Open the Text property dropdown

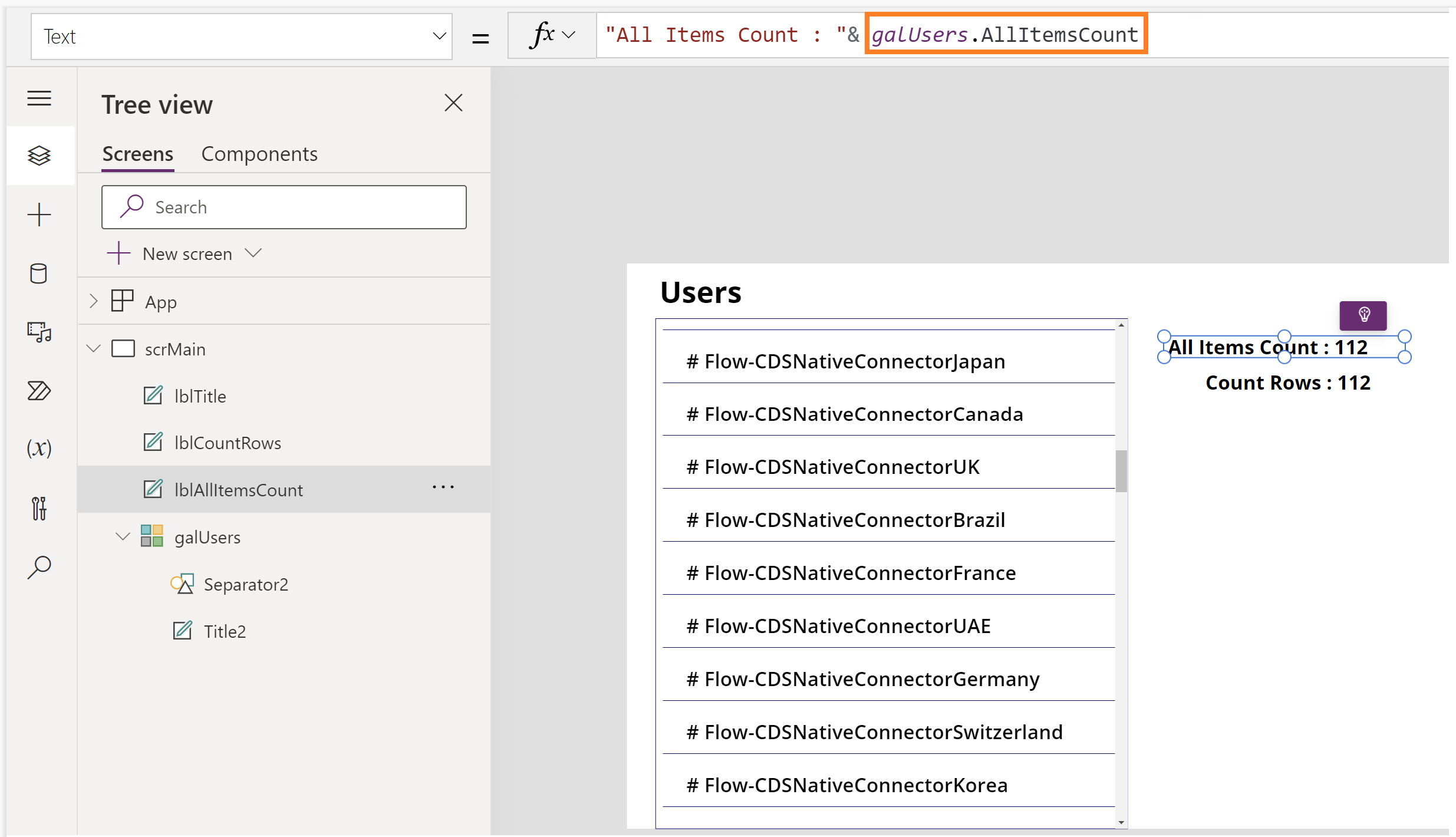tap(439, 37)
